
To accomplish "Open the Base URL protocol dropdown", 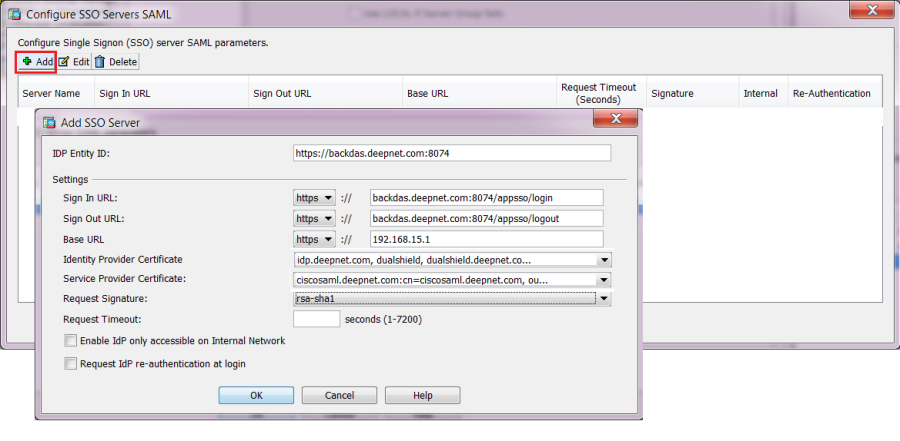I will click(x=314, y=239).
